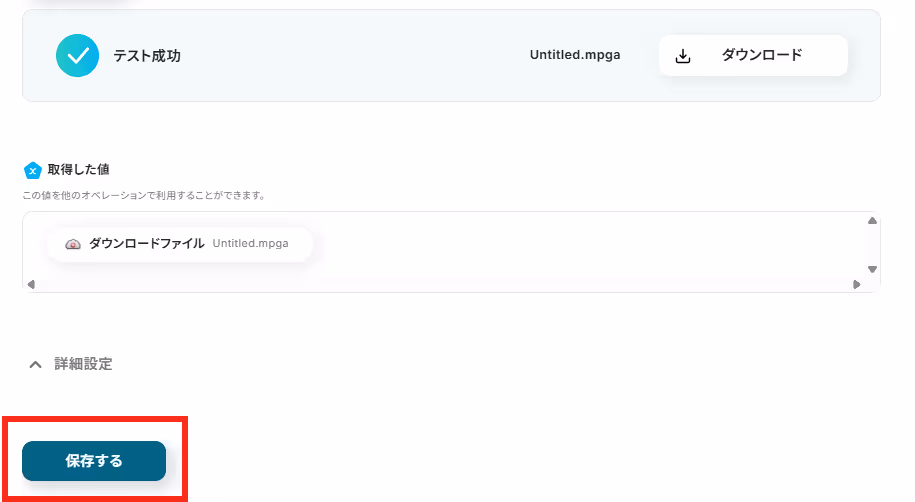Click the テスト成功 checkmark icon

(78, 55)
